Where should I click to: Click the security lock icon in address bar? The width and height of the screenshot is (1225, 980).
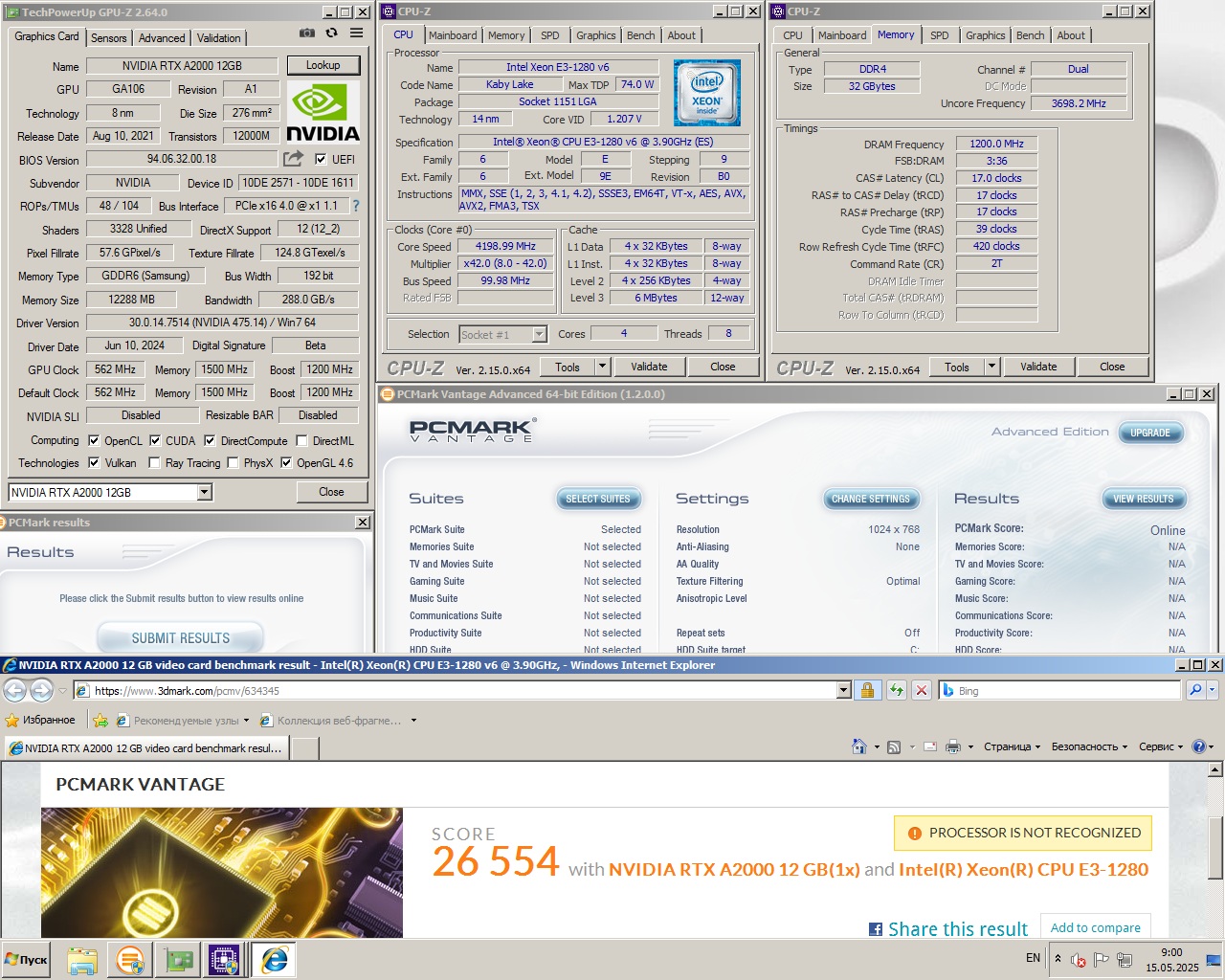[x=867, y=690]
